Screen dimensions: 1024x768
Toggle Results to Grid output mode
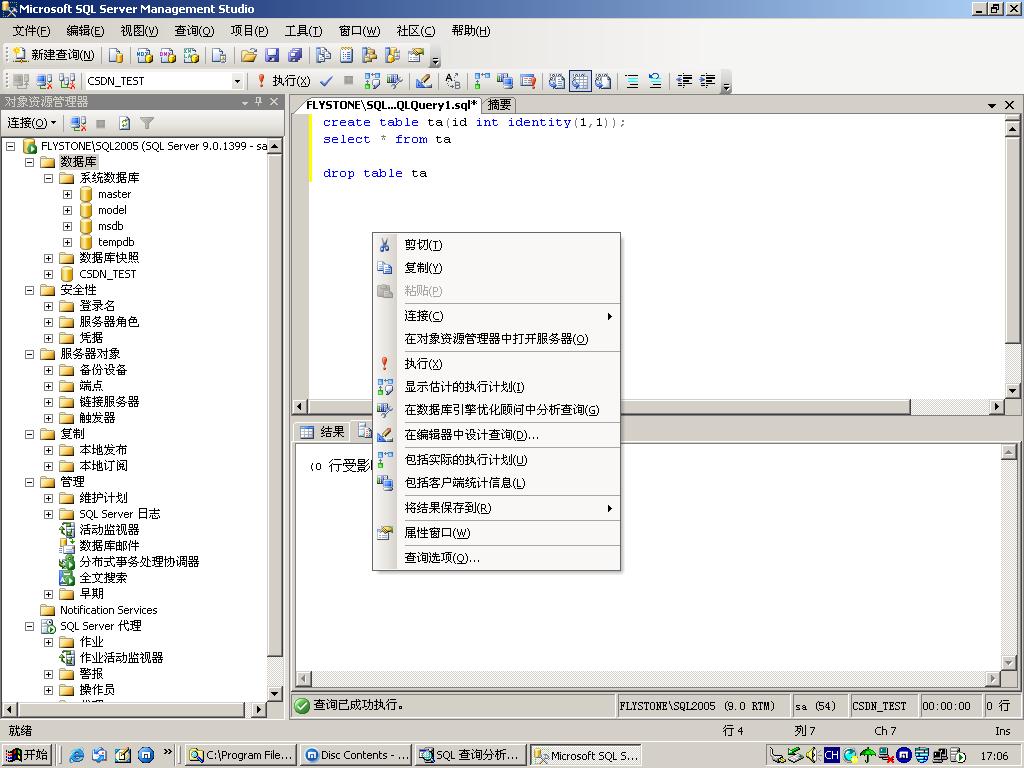pos(581,81)
